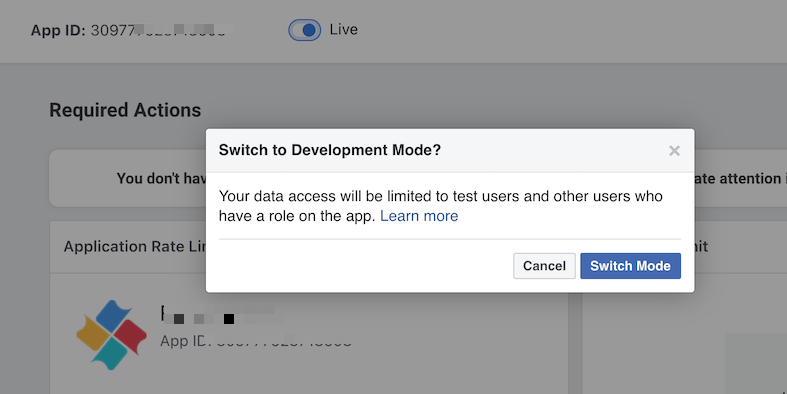The height and width of the screenshot is (394, 787).
Task: Click the yellow petal of the app logo
Action: (92, 333)
